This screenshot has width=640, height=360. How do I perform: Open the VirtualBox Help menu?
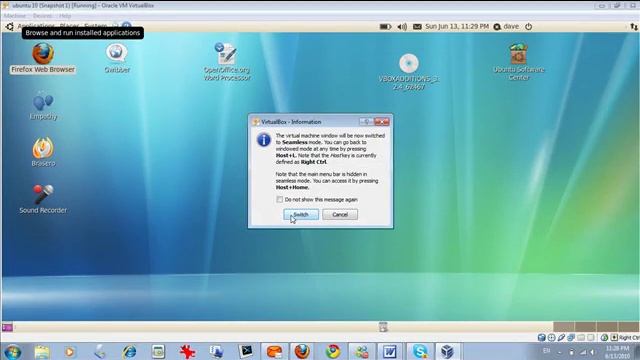(65, 16)
